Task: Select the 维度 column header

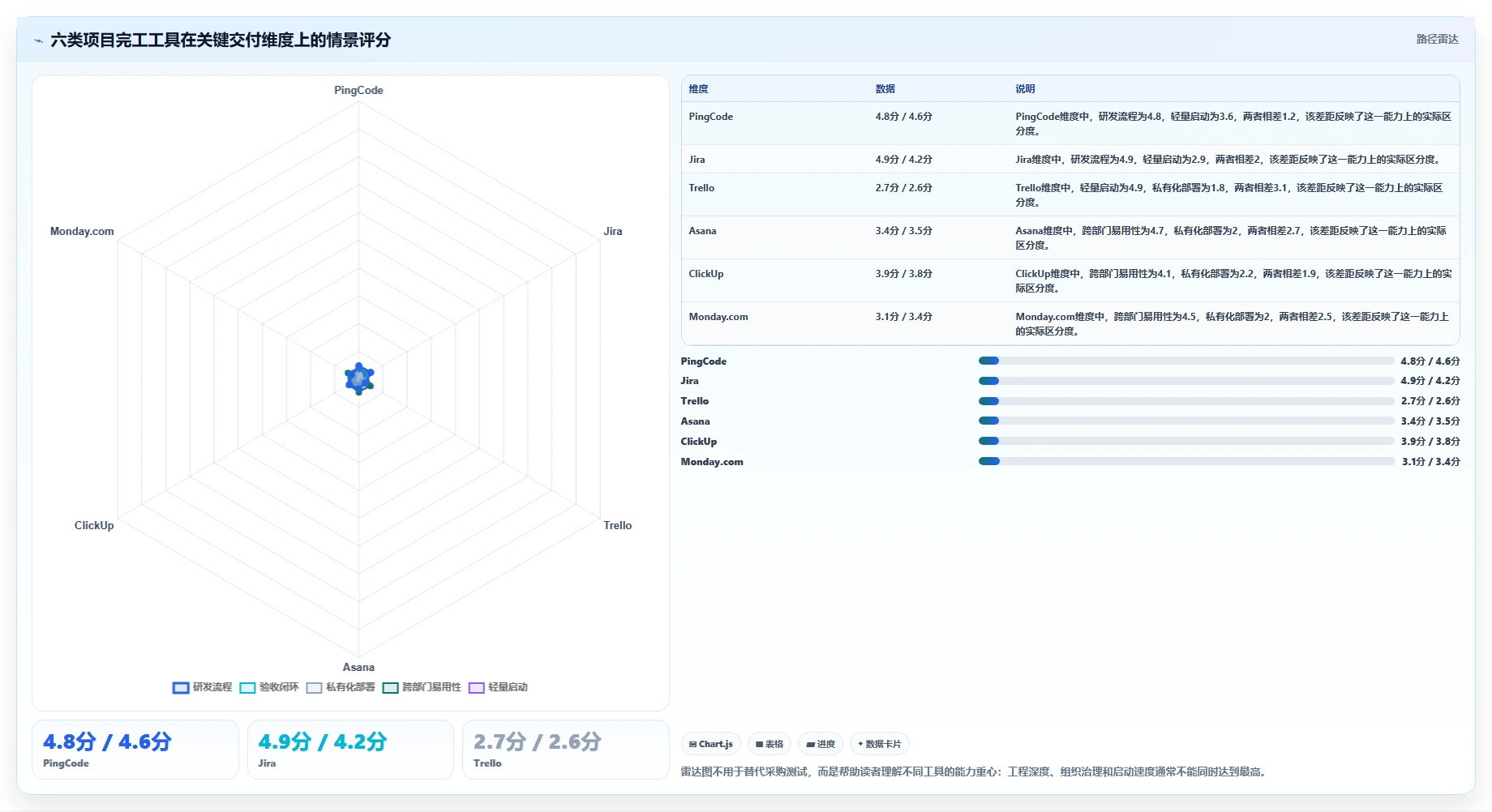Action: [x=698, y=89]
